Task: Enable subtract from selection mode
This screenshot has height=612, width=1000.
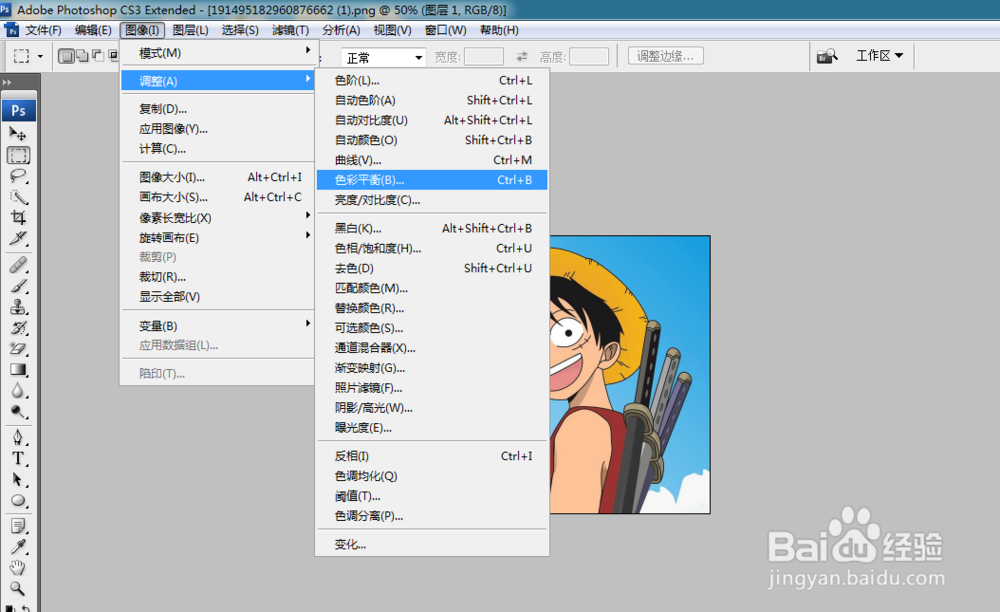Action: click(97, 56)
